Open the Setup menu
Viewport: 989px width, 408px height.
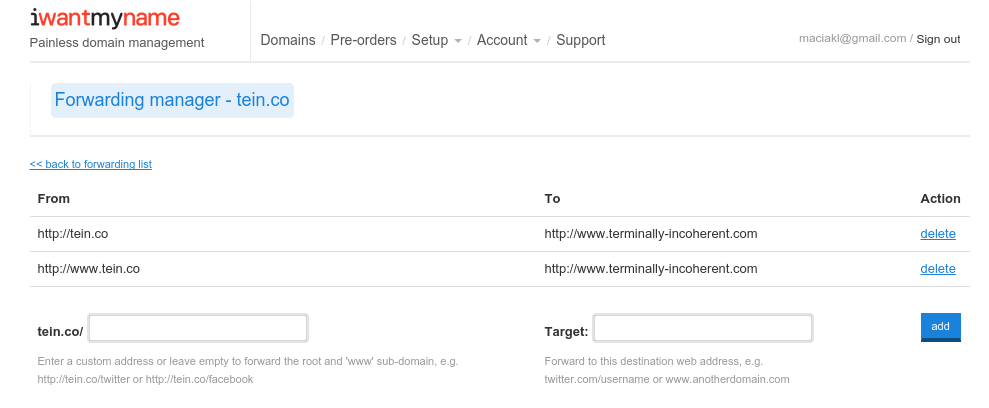click(x=429, y=40)
